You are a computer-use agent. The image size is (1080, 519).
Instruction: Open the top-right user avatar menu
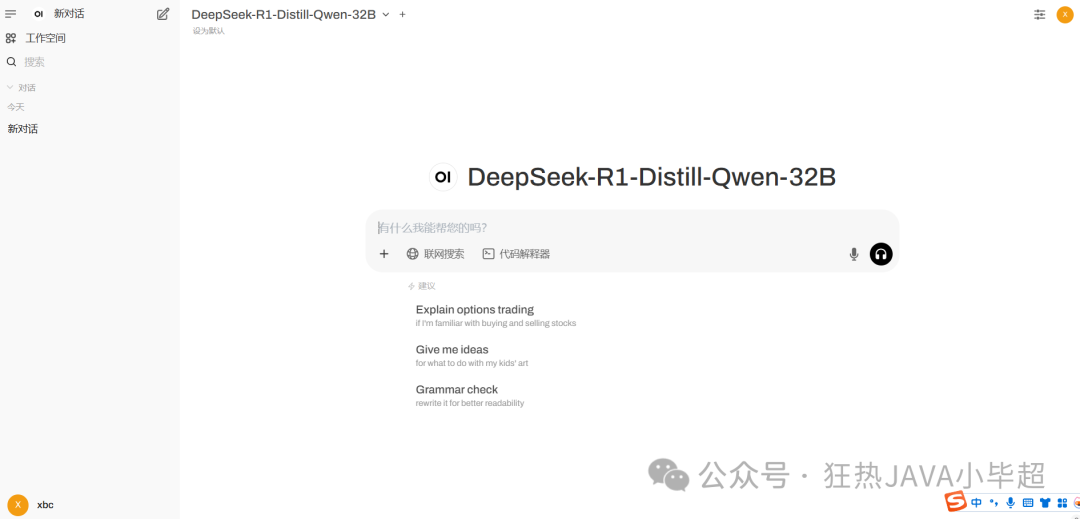(1065, 14)
